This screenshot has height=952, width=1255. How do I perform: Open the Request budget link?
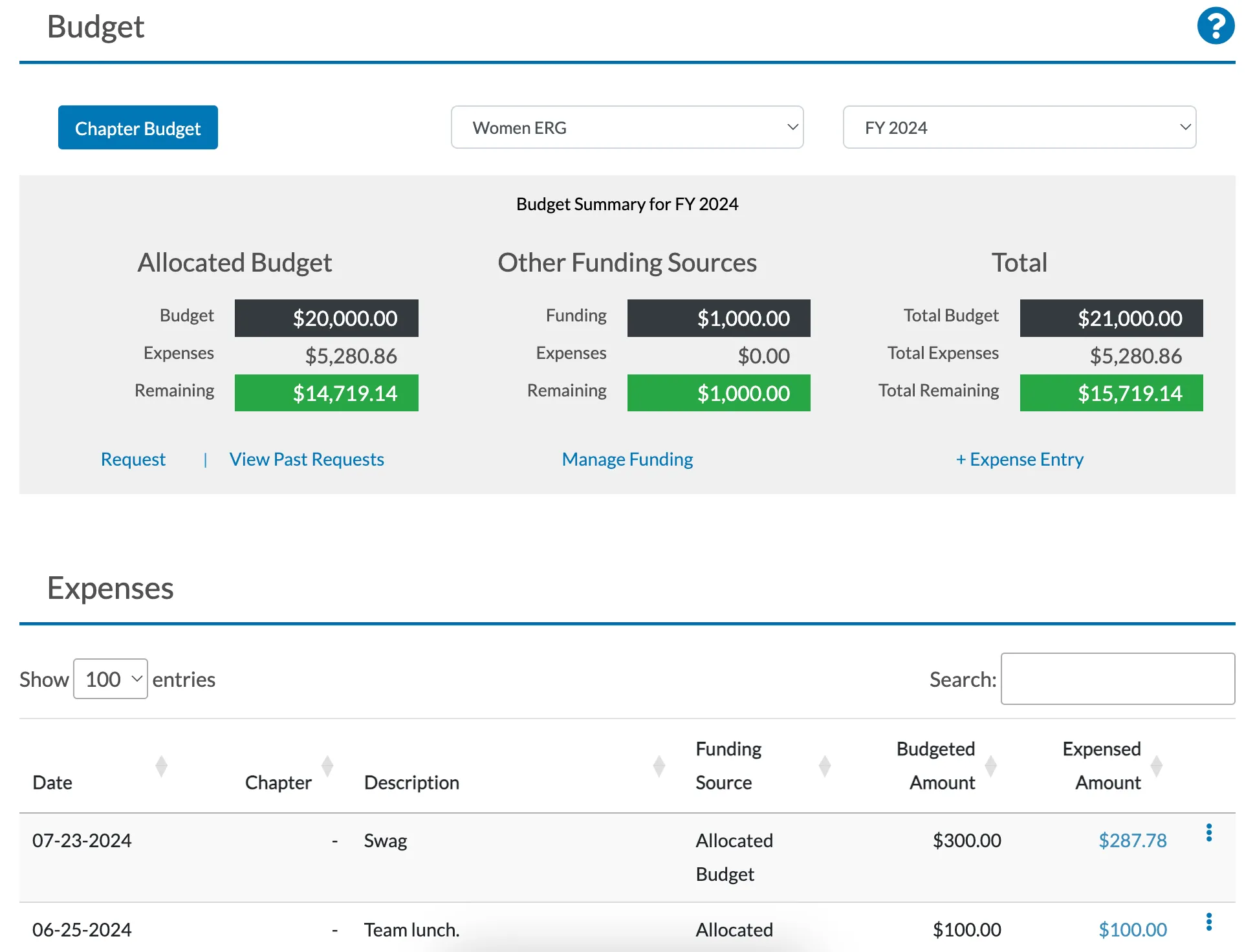tap(133, 459)
